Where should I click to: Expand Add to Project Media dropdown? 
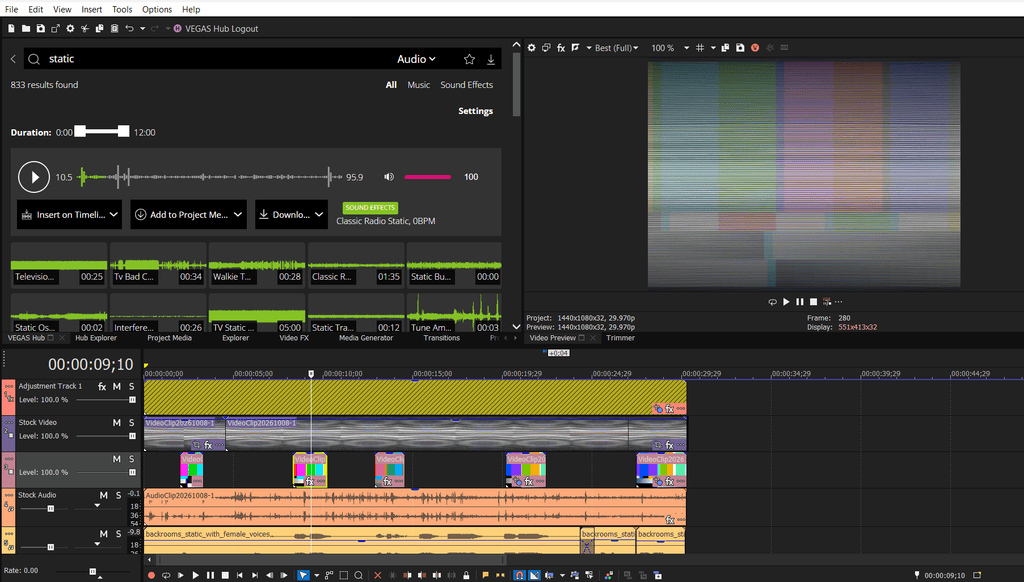[x=238, y=214]
